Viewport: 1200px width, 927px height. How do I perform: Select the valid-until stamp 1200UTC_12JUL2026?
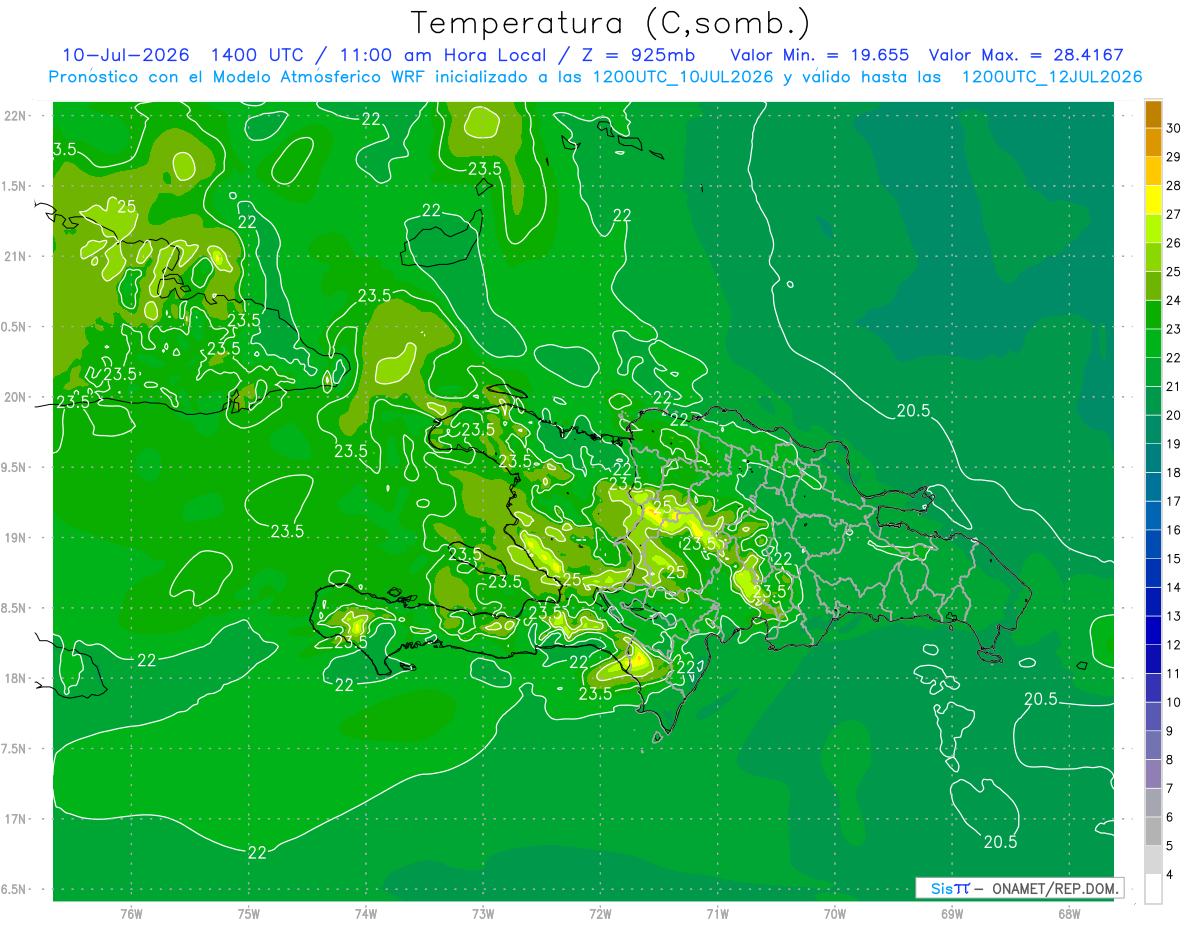point(1051,77)
